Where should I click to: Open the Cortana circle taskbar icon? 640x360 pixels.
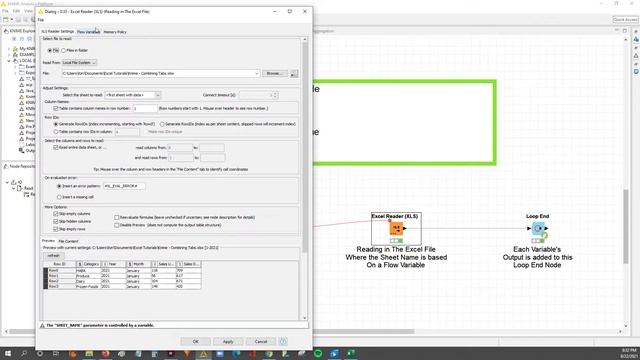click(x=40, y=353)
